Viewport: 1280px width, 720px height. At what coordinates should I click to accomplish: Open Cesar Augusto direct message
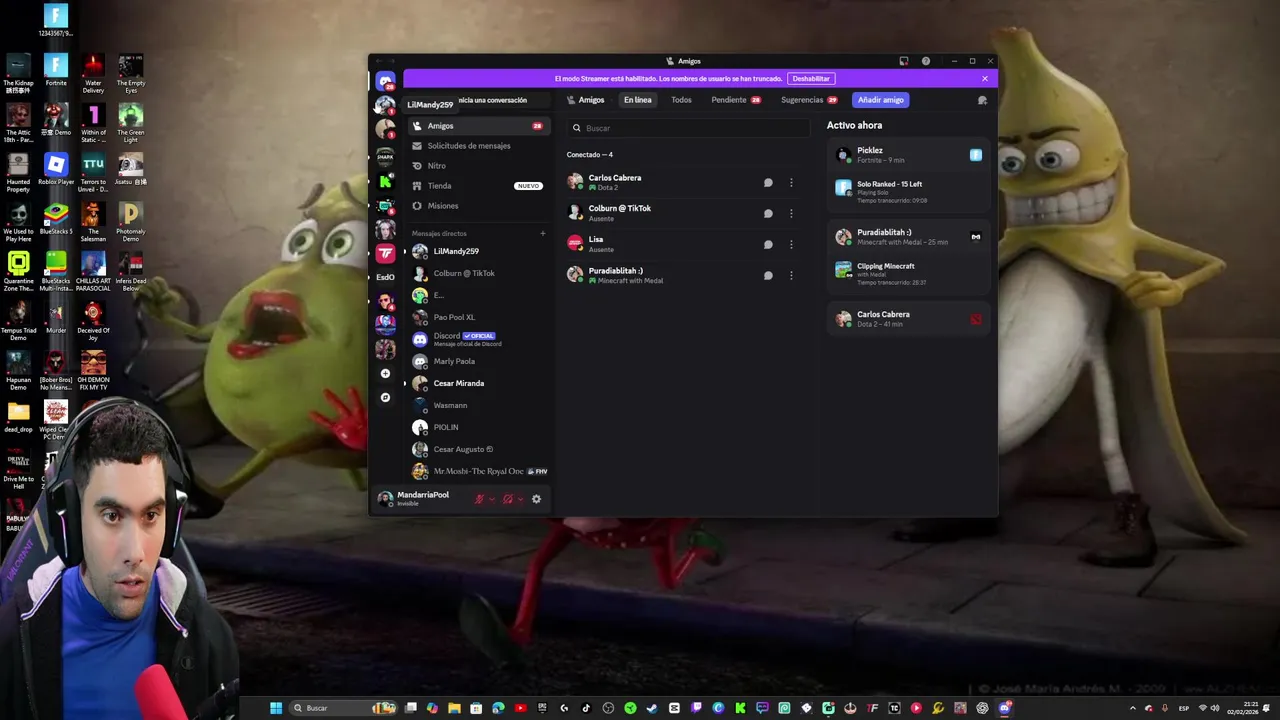click(478, 449)
